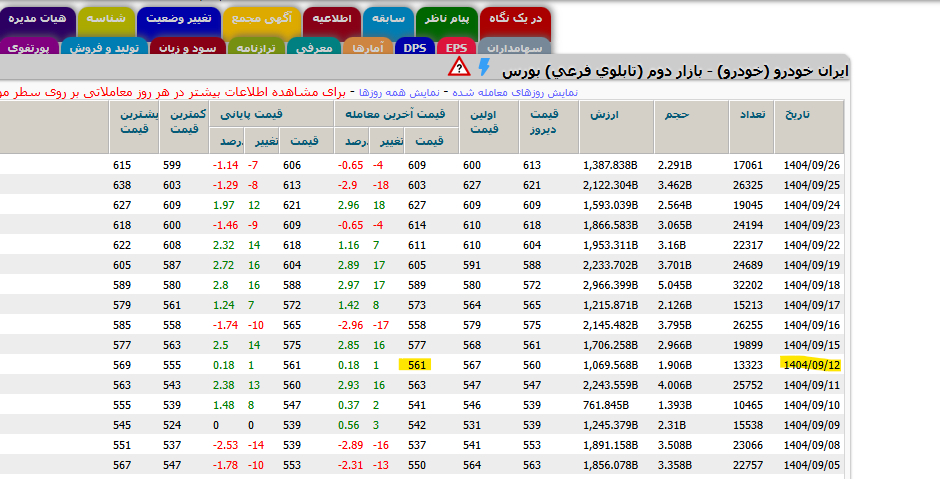Click the row dated 1404/09/26

[x=811, y=165]
